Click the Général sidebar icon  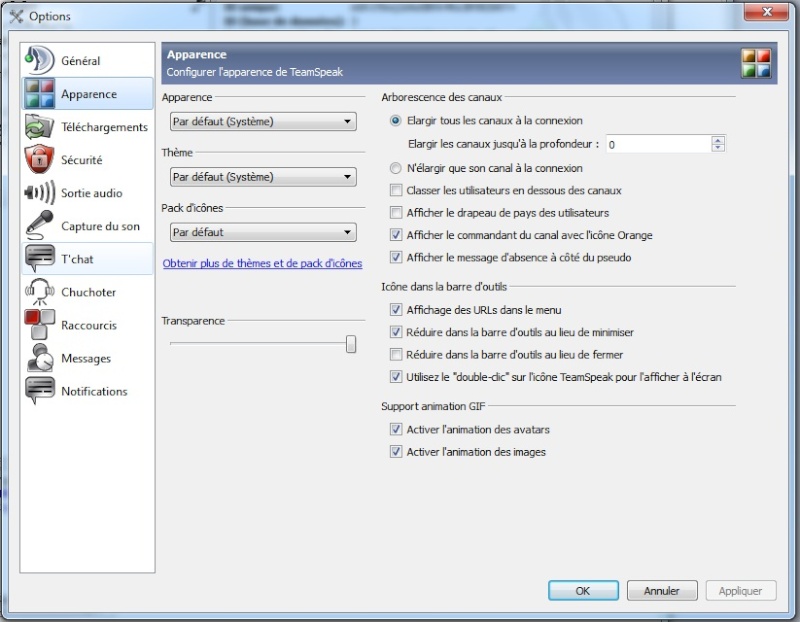(39, 60)
